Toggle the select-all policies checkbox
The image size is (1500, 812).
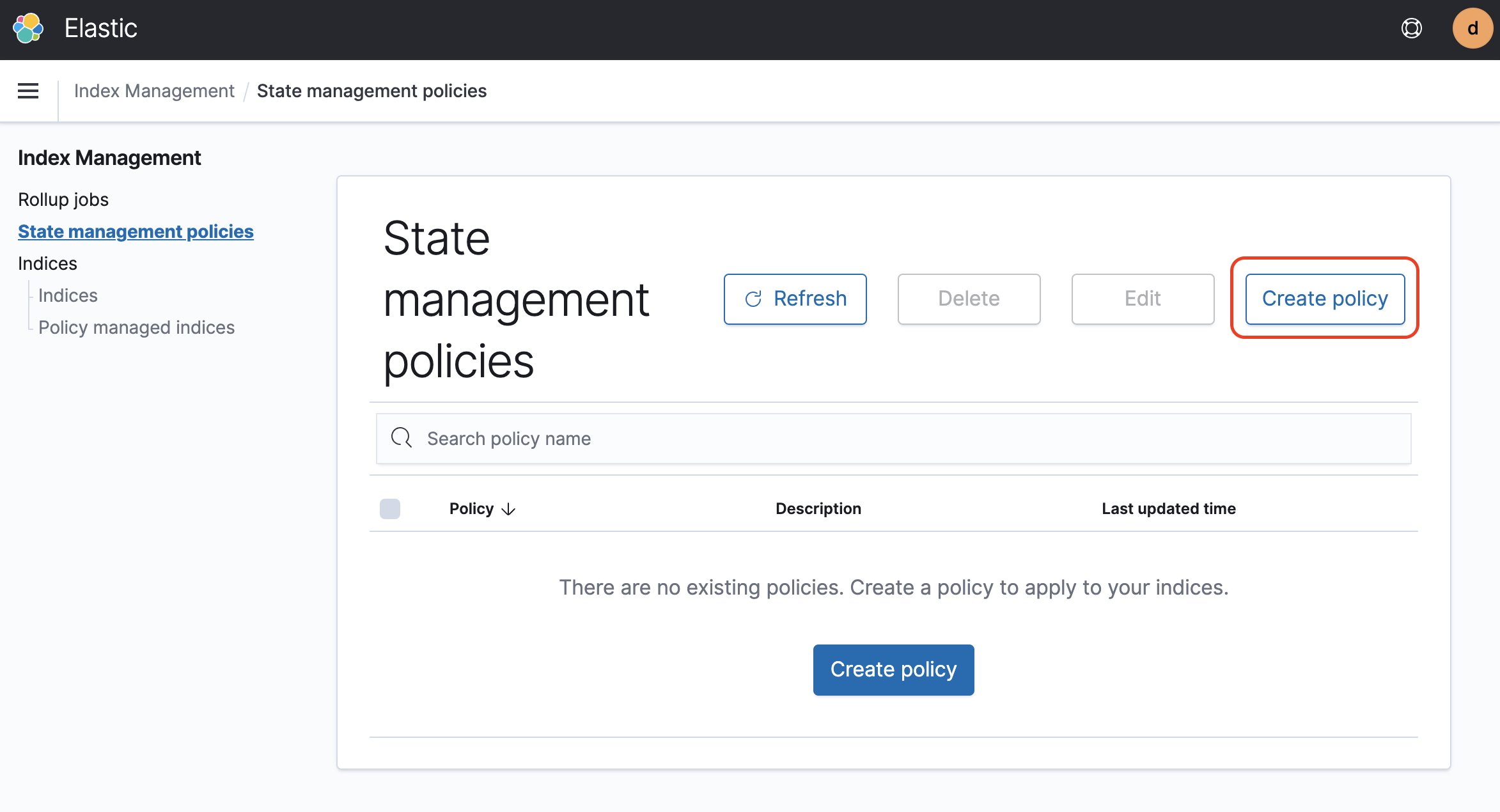click(x=390, y=509)
